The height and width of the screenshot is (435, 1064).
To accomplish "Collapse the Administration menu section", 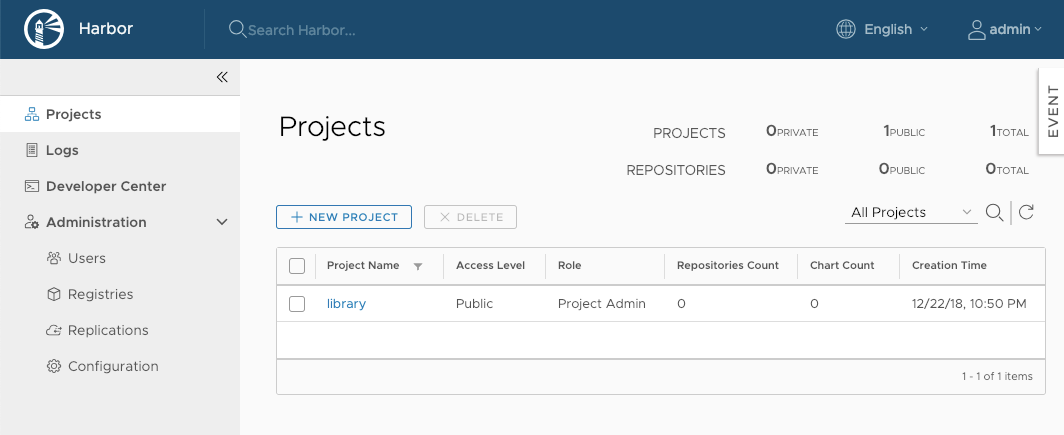I will (222, 222).
